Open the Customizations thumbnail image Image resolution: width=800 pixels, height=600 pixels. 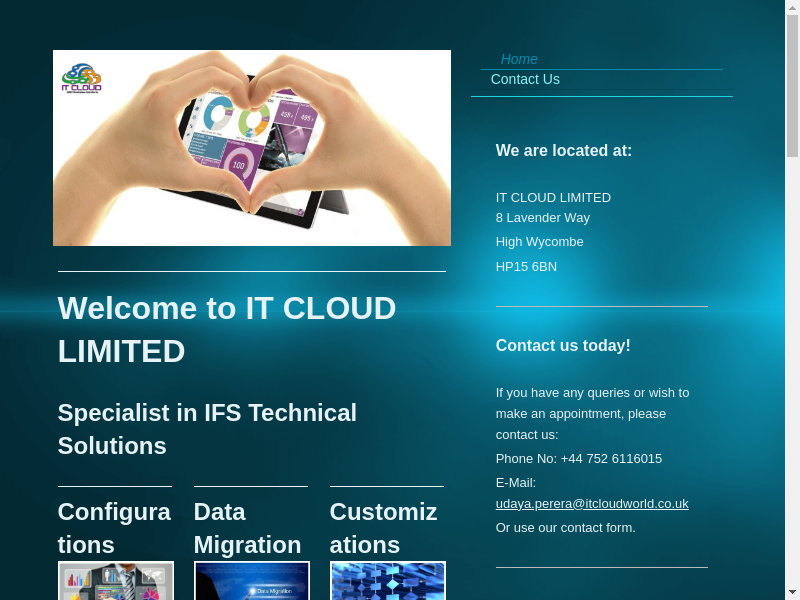[x=387, y=581]
